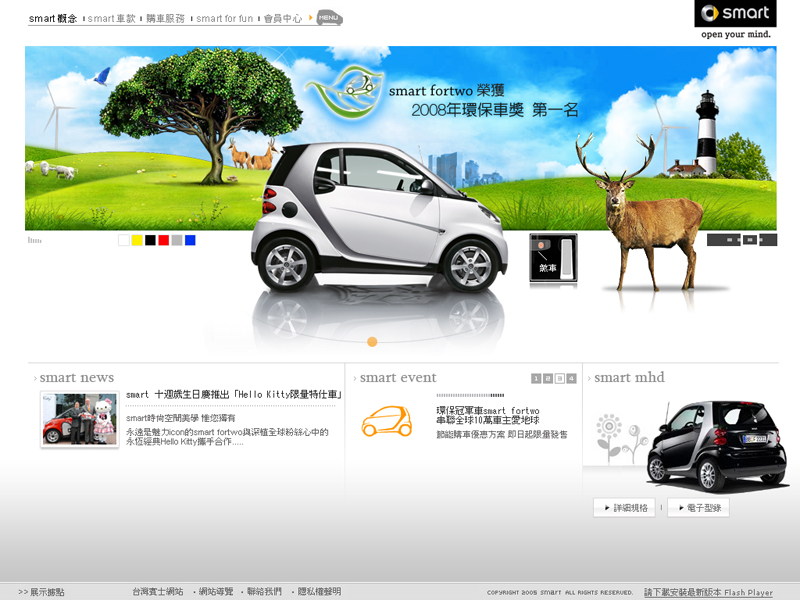Go to smart event page 4
The width and height of the screenshot is (800, 600).
[571, 379]
